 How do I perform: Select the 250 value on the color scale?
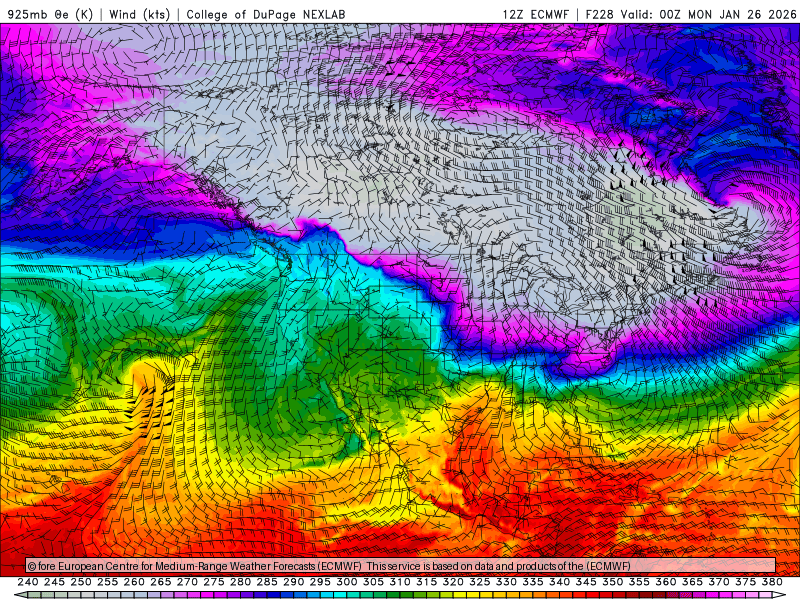coord(81,582)
